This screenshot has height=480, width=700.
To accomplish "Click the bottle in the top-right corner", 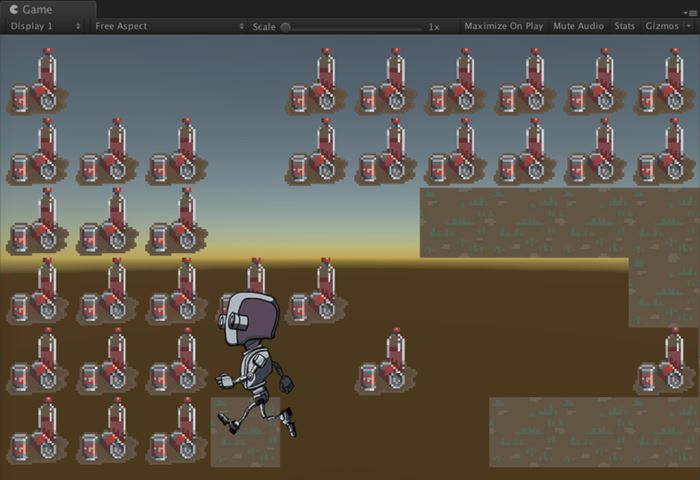I will point(666,83).
